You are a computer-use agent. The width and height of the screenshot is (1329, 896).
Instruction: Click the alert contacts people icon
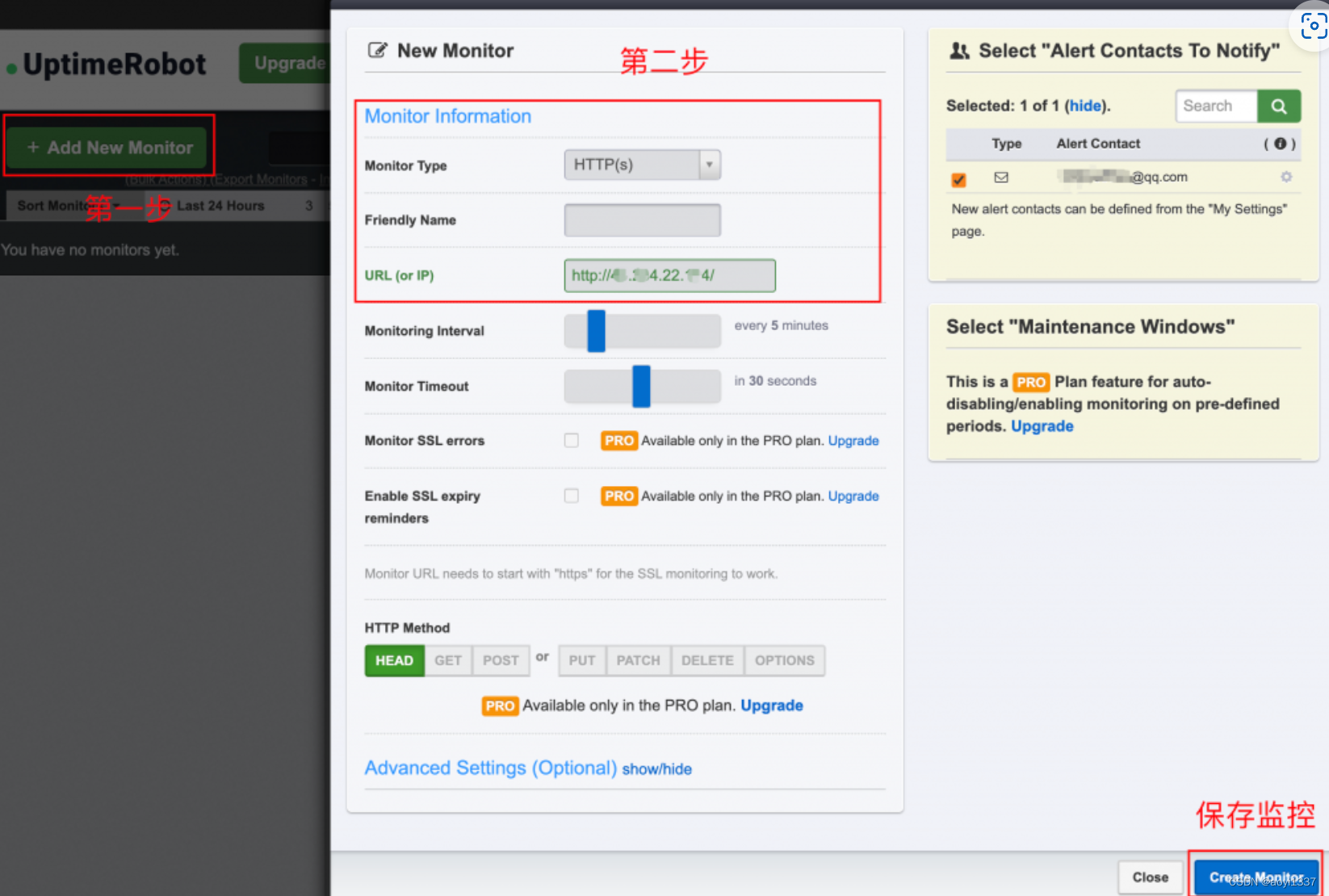click(959, 51)
